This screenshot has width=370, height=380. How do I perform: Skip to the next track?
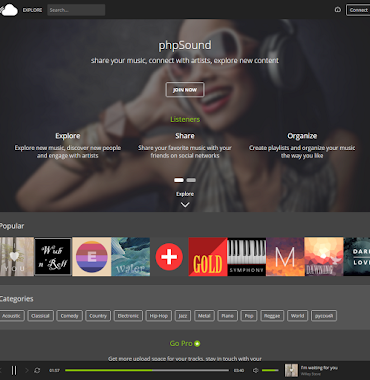click(27, 370)
